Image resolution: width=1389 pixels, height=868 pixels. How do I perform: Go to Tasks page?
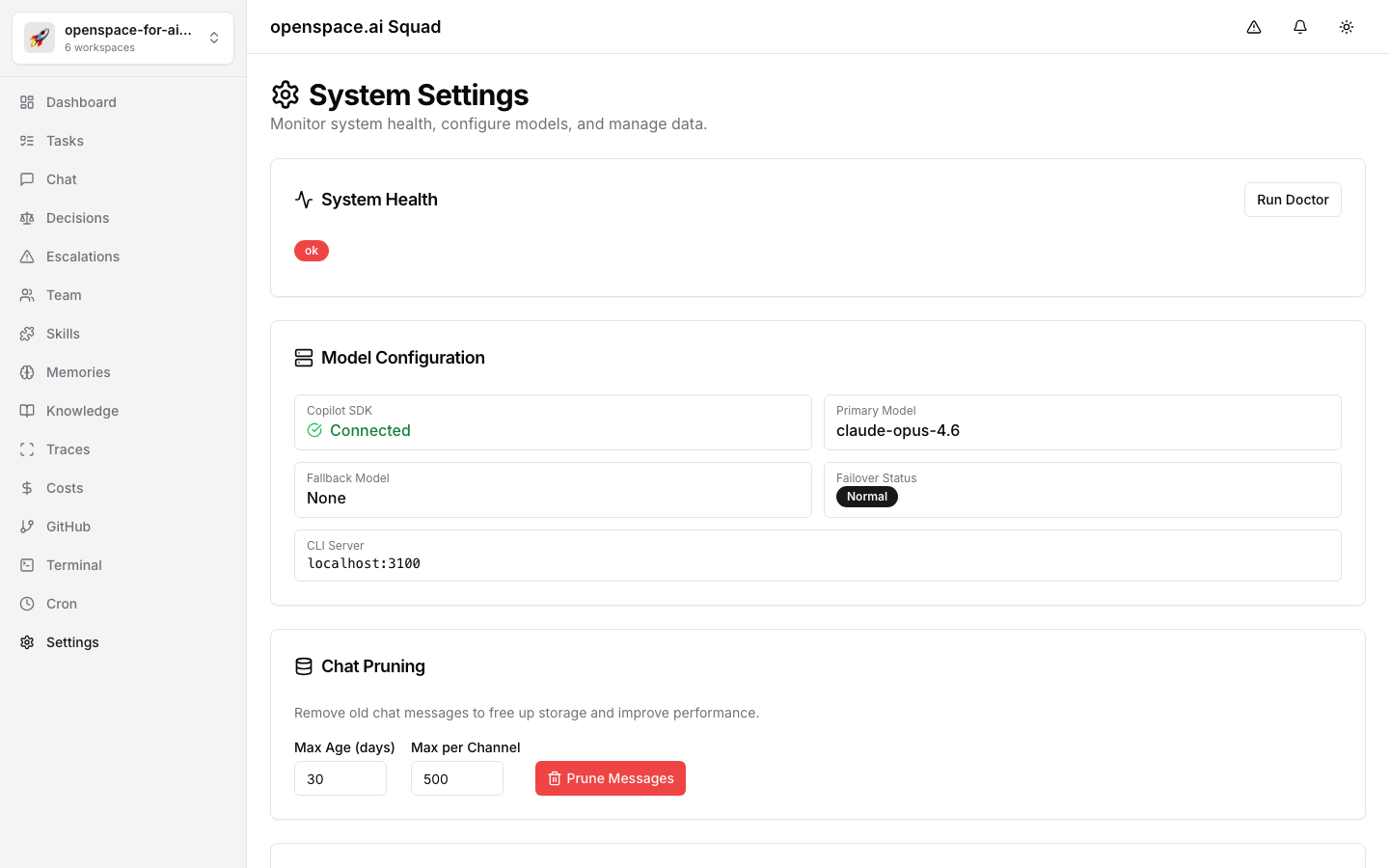(x=65, y=141)
